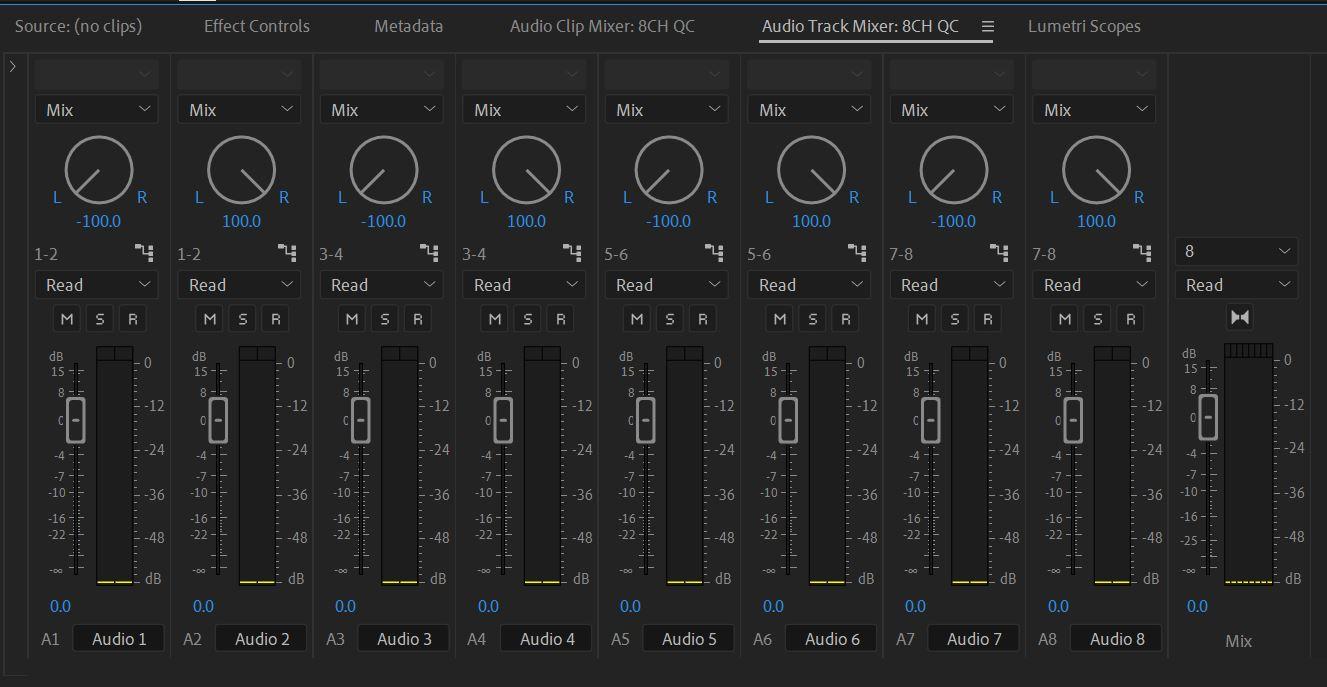Open Audio Clip Mixer: 8CH QC tab
Screen dimensions: 1327x687
tap(602, 27)
